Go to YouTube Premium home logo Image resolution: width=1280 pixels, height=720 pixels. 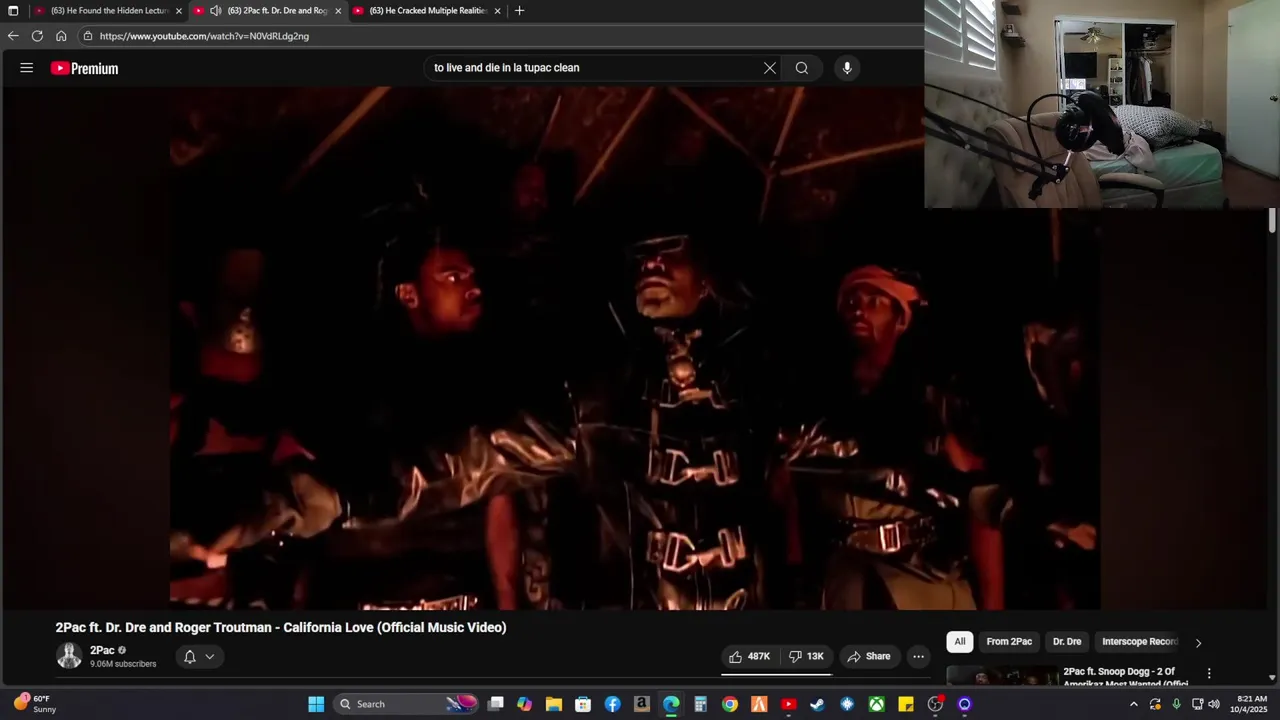tap(85, 68)
